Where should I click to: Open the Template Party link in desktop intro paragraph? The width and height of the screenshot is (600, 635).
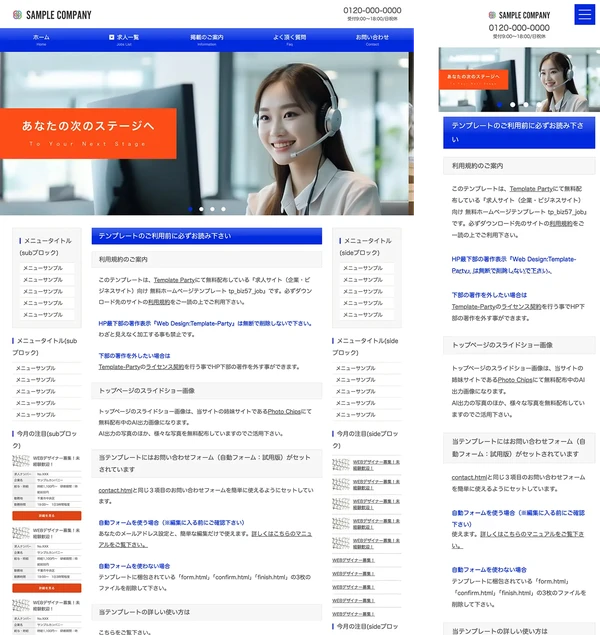tap(174, 280)
